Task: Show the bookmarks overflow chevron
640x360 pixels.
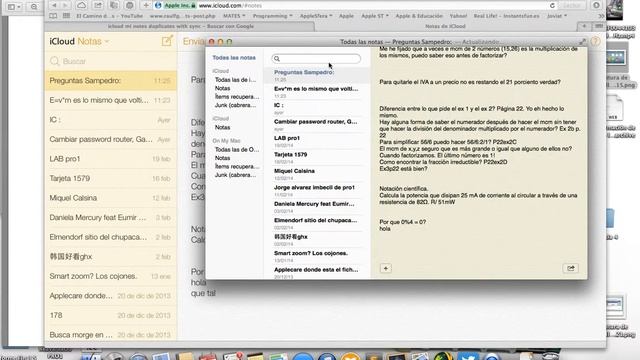Action: (601, 16)
